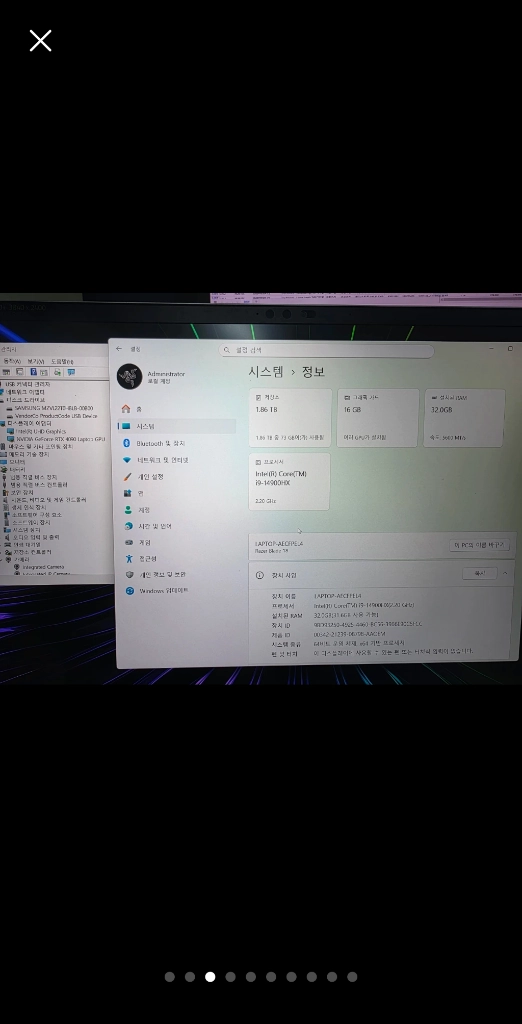Click the blue help icon in Device Manager toolbar
Viewport: 522px width, 1024px height.
[x=33, y=372]
